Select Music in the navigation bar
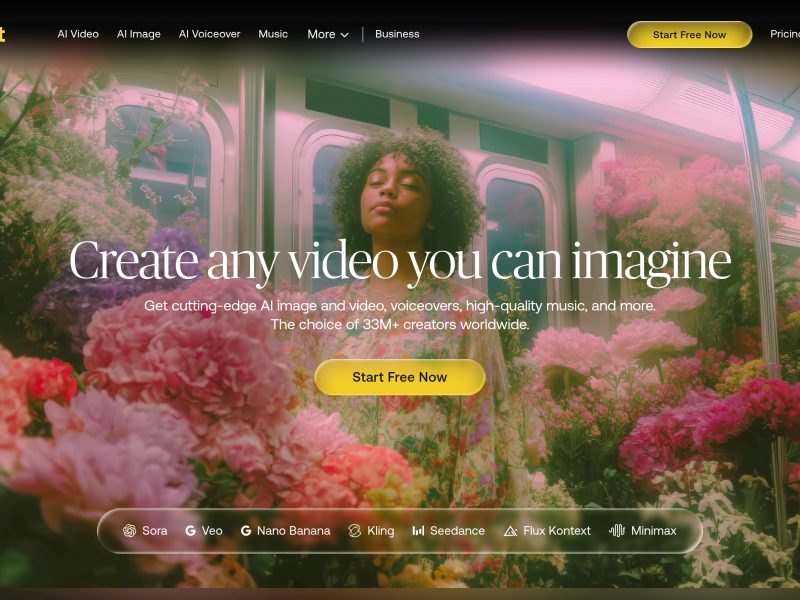Image resolution: width=800 pixels, height=600 pixels. pyautogui.click(x=273, y=34)
